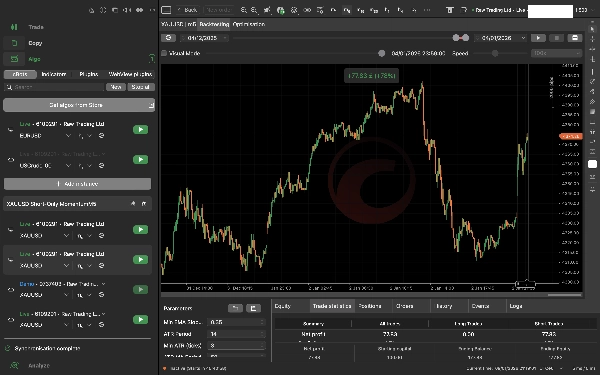
Task: Select the cursor pointer drawing tool
Action: [x=592, y=29]
